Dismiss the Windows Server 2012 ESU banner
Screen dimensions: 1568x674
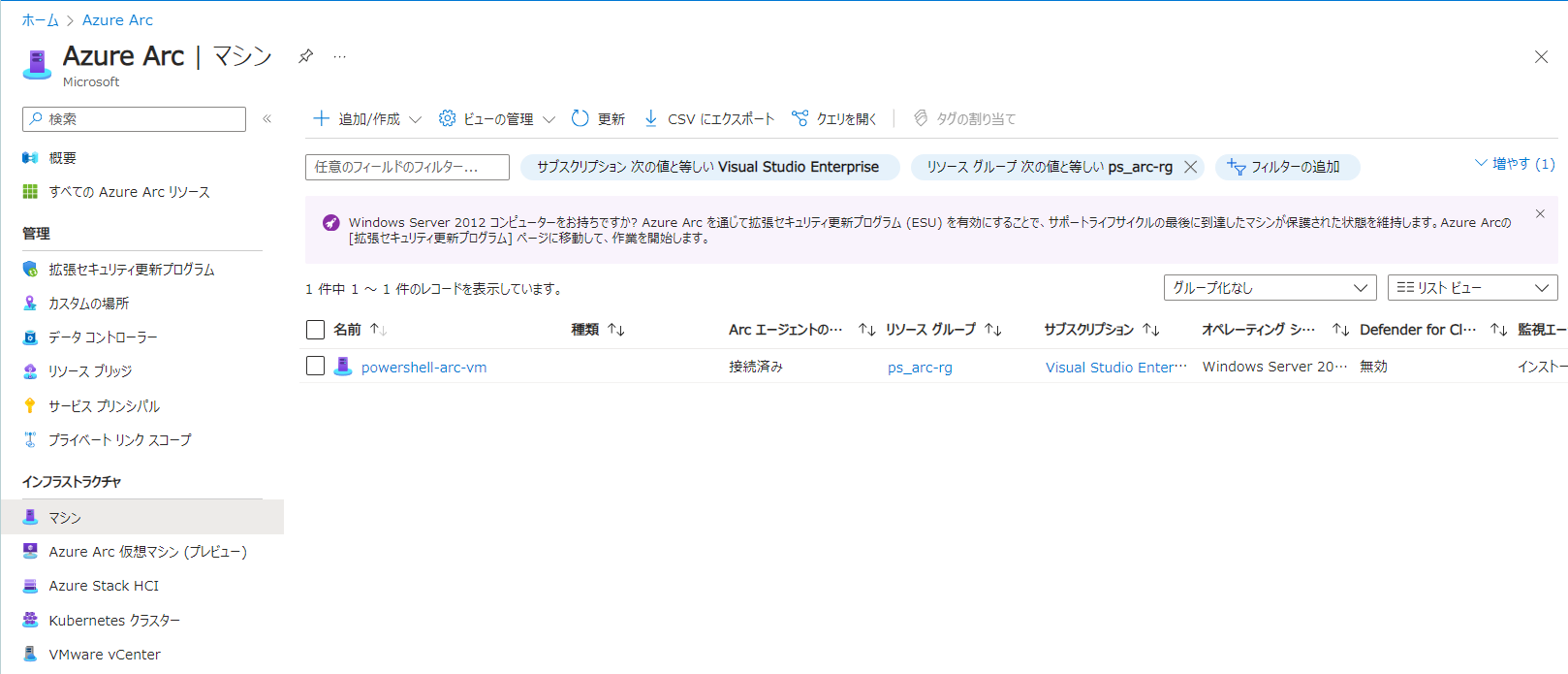click(1540, 213)
